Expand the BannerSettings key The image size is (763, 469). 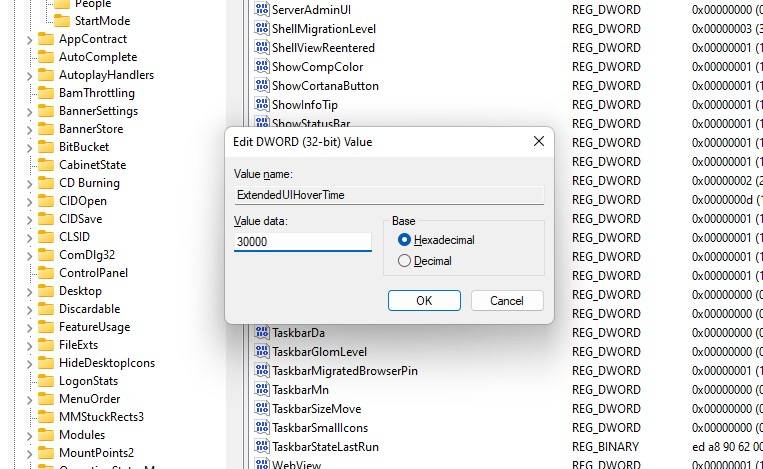[x=29, y=112]
